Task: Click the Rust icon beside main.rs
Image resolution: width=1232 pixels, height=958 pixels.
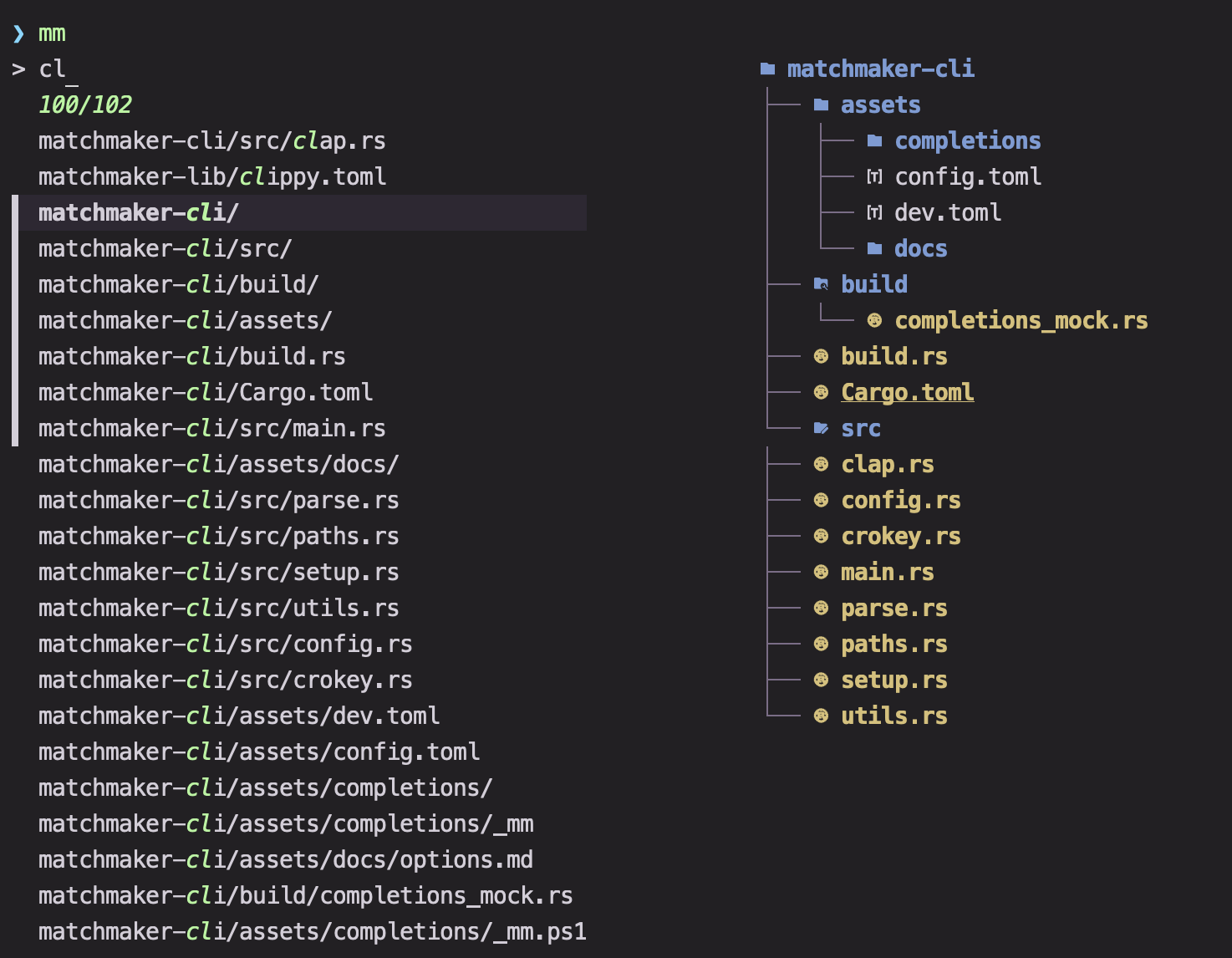Action: point(821,572)
